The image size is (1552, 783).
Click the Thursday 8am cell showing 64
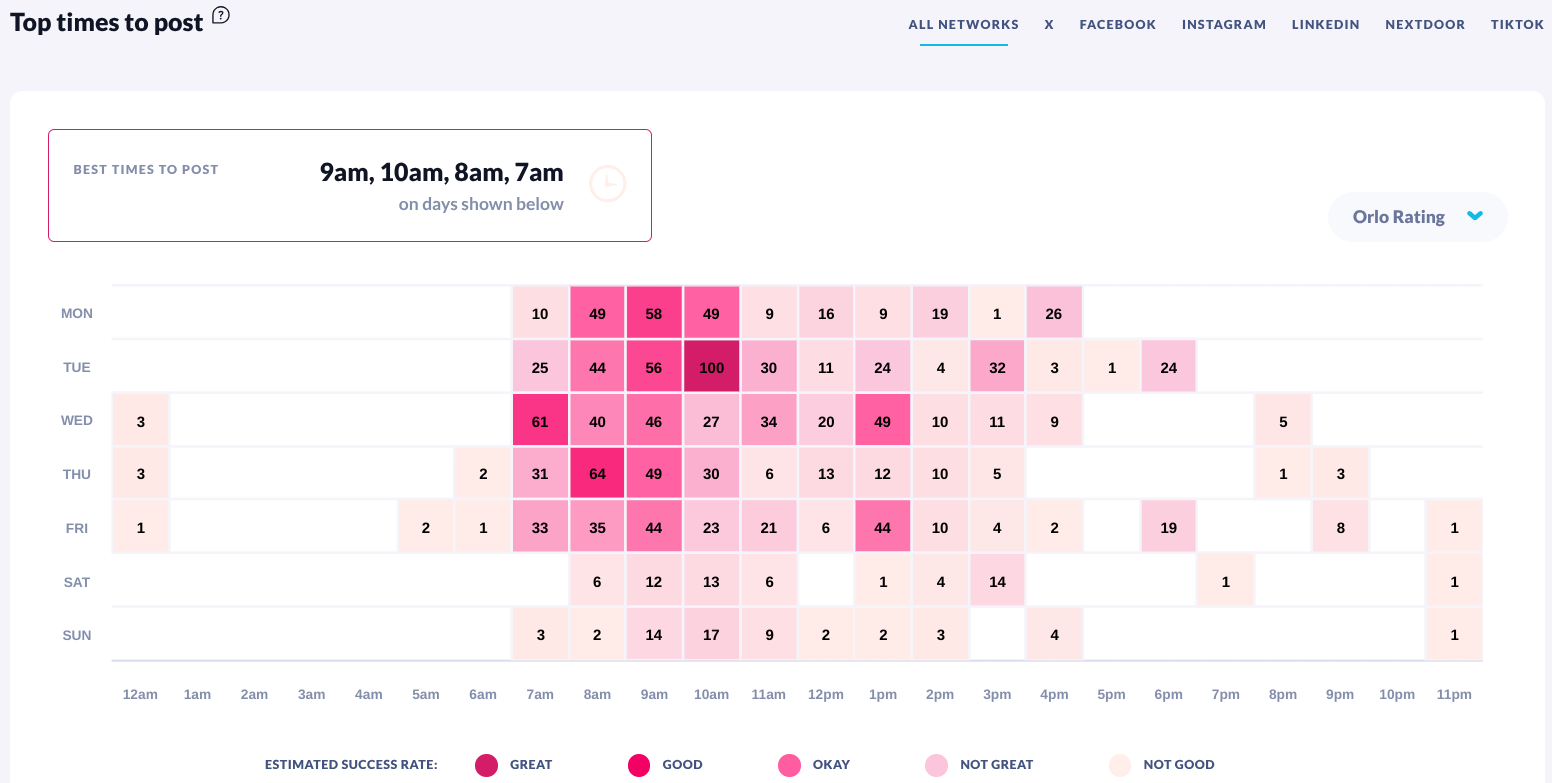[597, 474]
